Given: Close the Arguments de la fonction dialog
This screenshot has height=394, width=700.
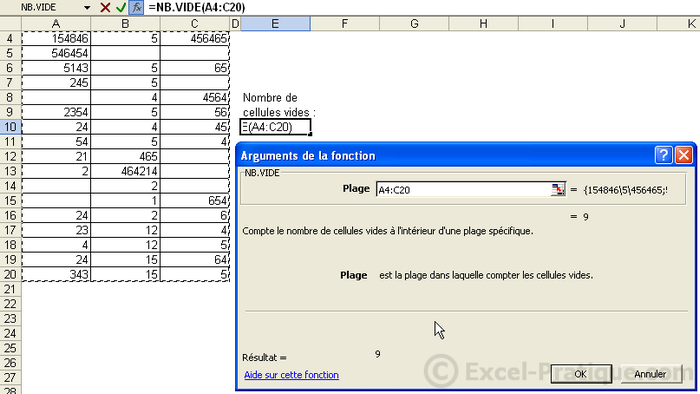Looking at the screenshot, I should click(x=684, y=155).
